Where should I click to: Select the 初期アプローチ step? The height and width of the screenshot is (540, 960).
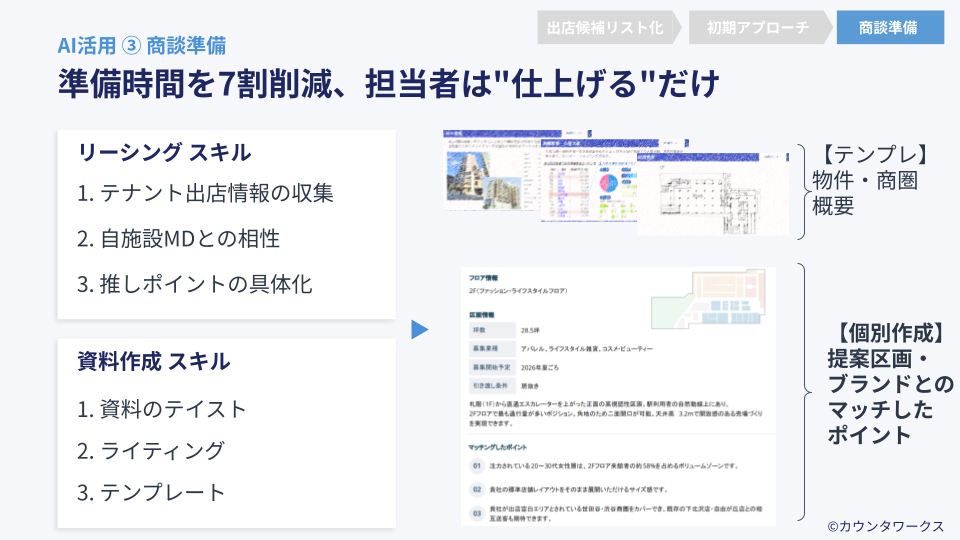[757, 28]
